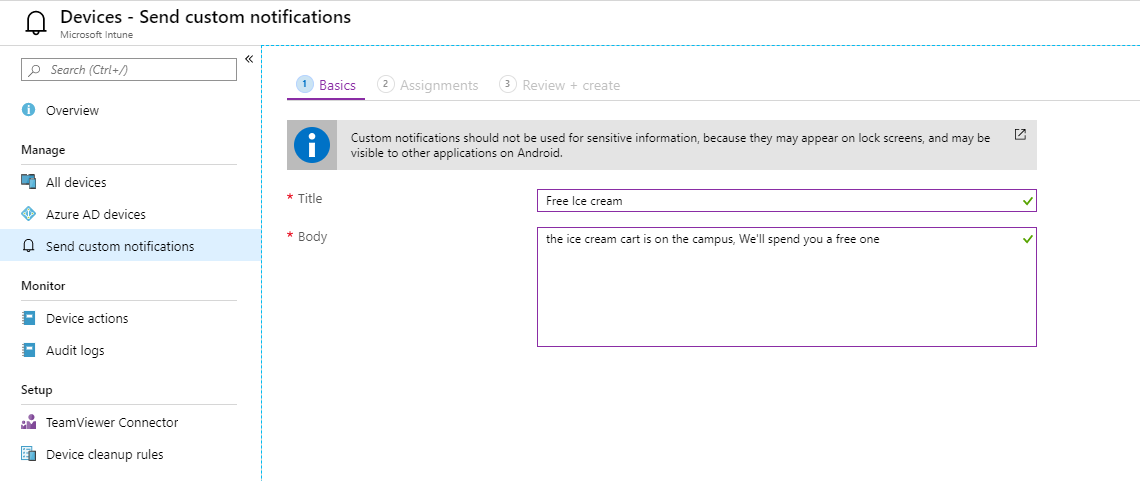The height and width of the screenshot is (481, 1140).
Task: Click the blue info icon in banner
Action: pos(312,146)
